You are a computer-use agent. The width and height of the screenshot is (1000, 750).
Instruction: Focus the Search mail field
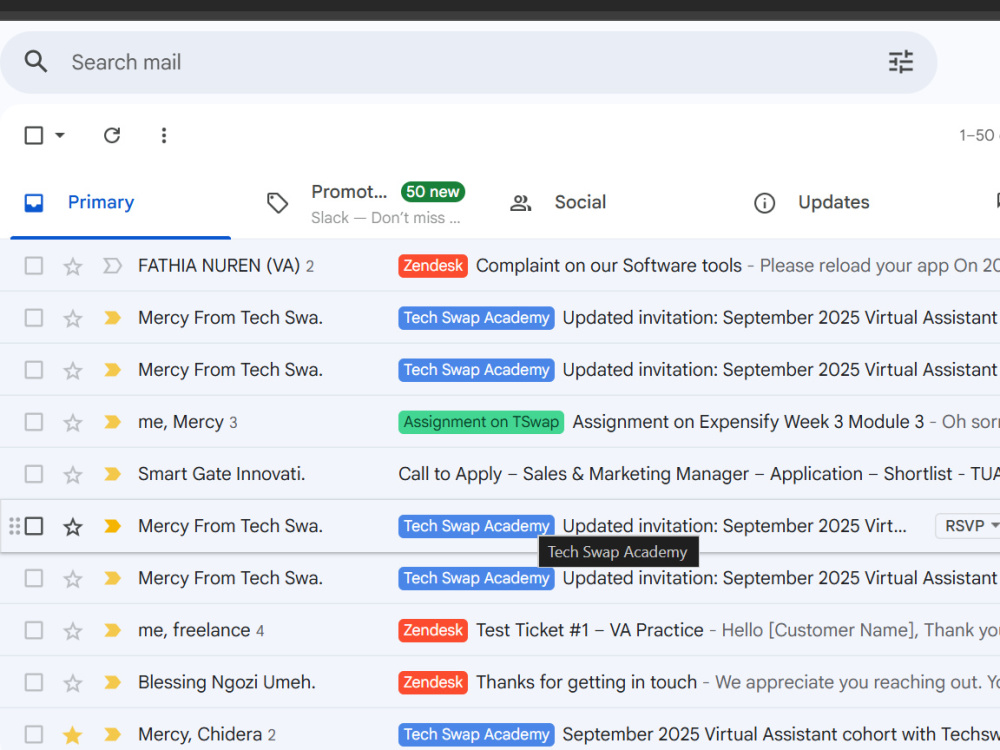coord(469,62)
